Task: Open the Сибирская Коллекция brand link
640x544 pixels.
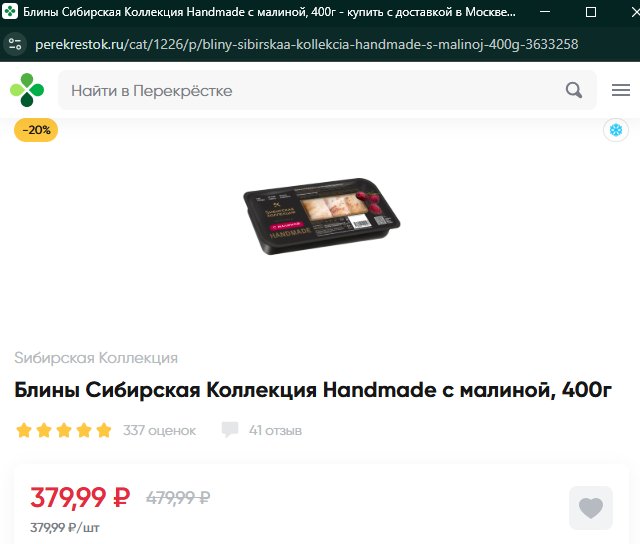Action: click(96, 358)
